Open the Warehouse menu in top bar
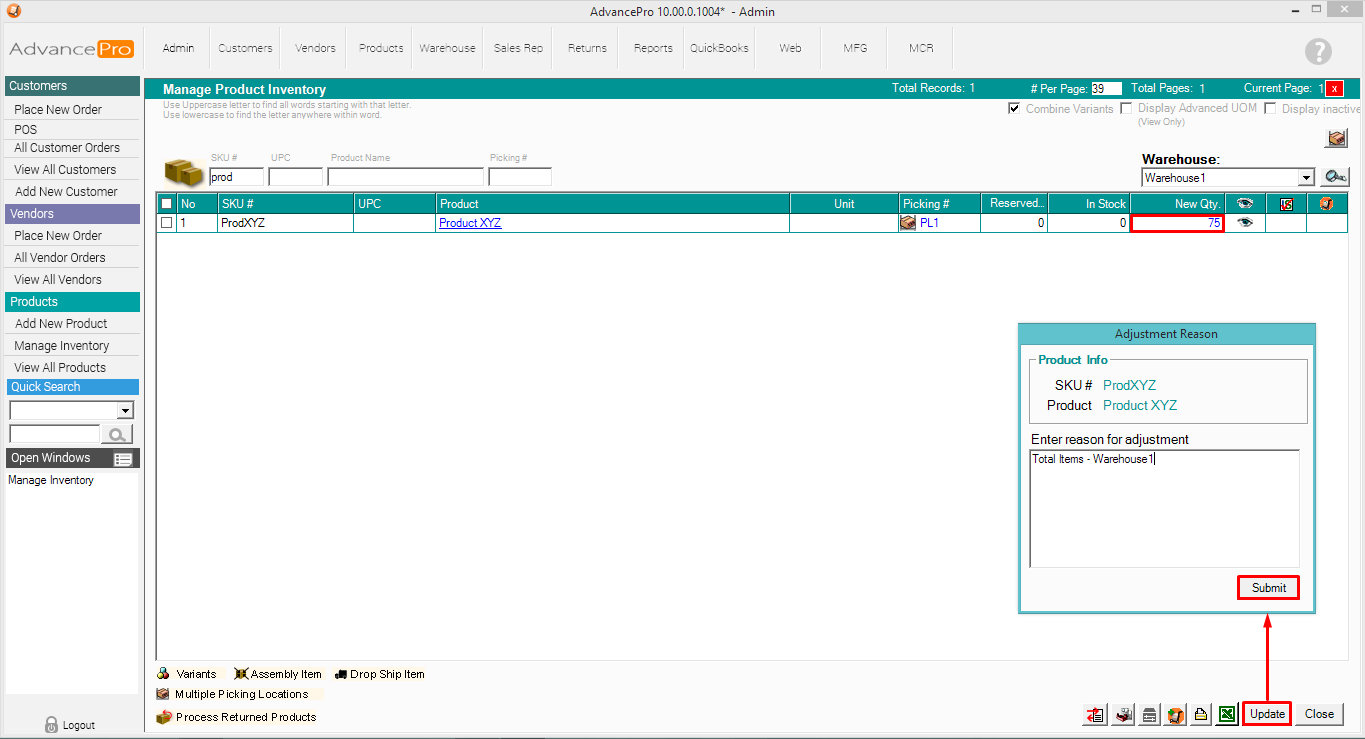 [447, 48]
